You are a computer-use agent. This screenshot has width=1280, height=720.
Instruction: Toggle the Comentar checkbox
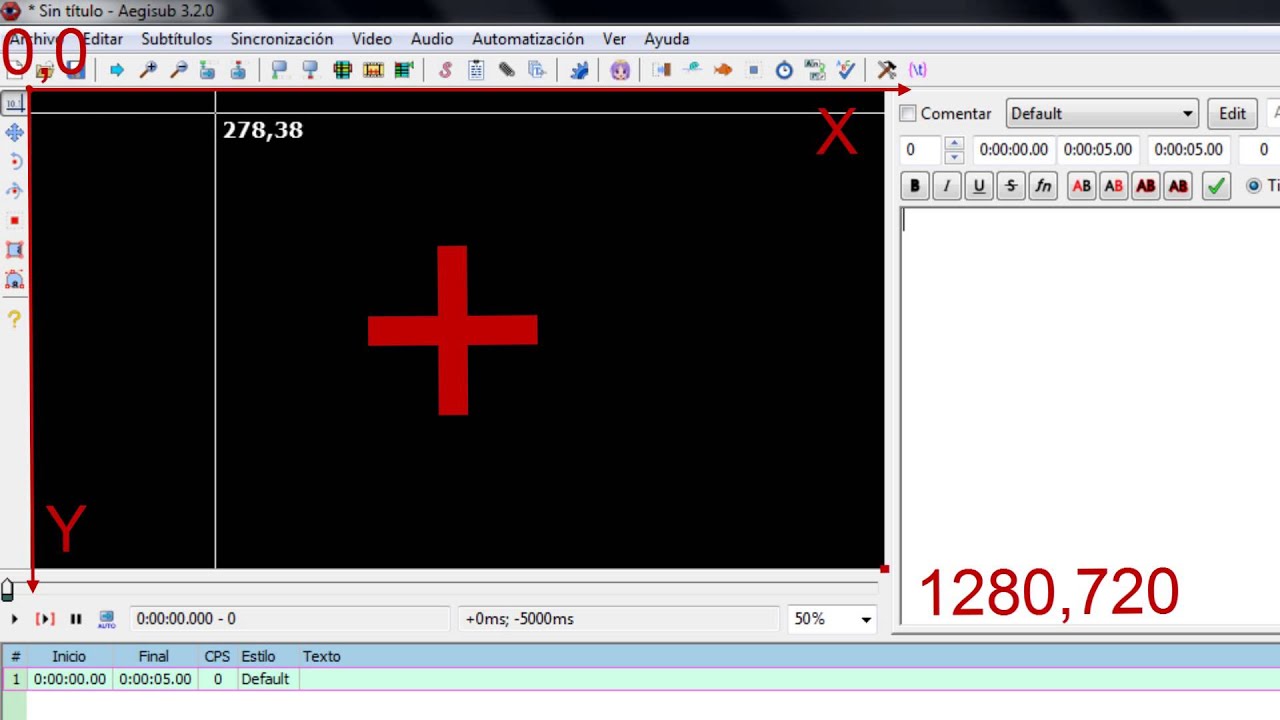click(908, 113)
